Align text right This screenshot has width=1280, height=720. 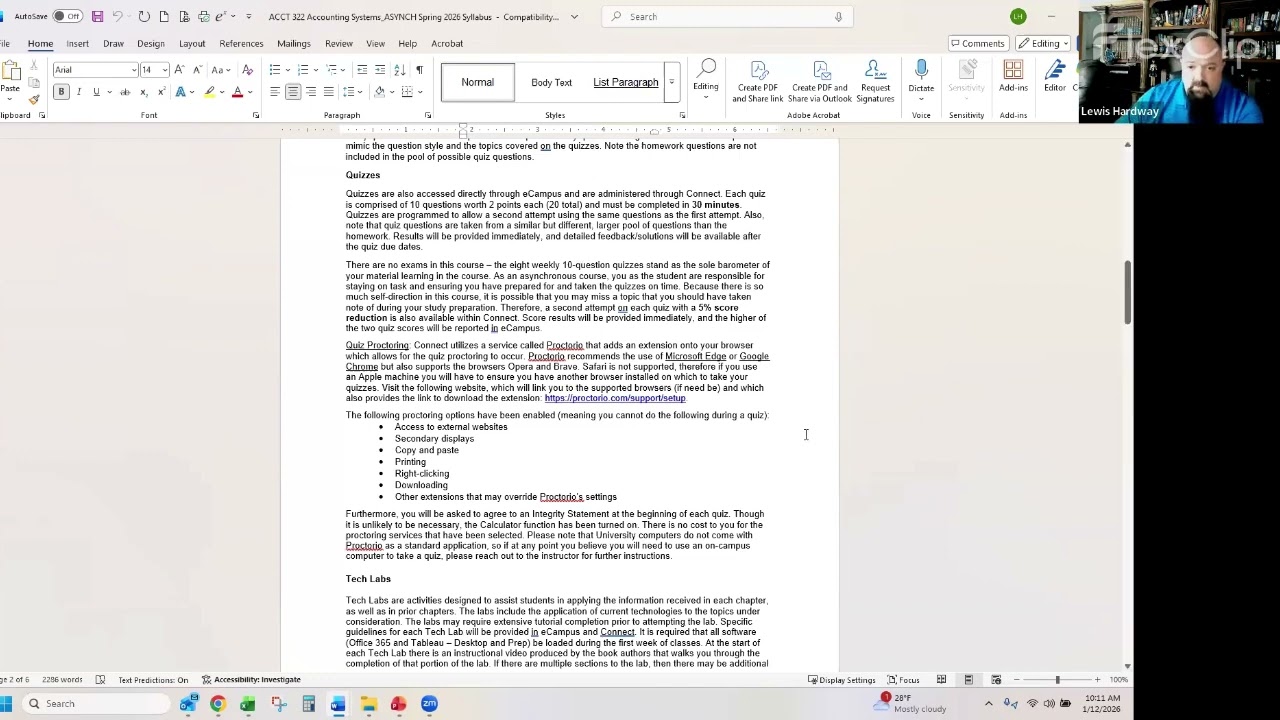pos(311,92)
